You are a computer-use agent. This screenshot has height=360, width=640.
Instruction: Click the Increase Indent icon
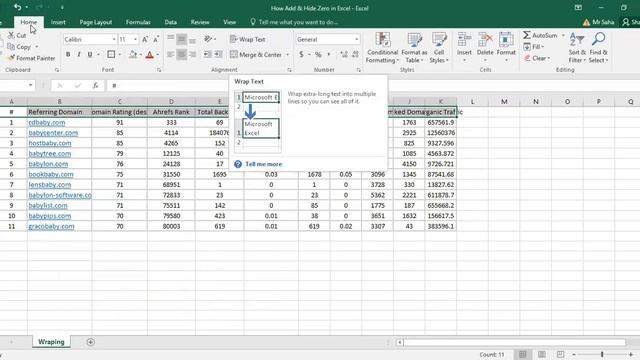(x=218, y=54)
